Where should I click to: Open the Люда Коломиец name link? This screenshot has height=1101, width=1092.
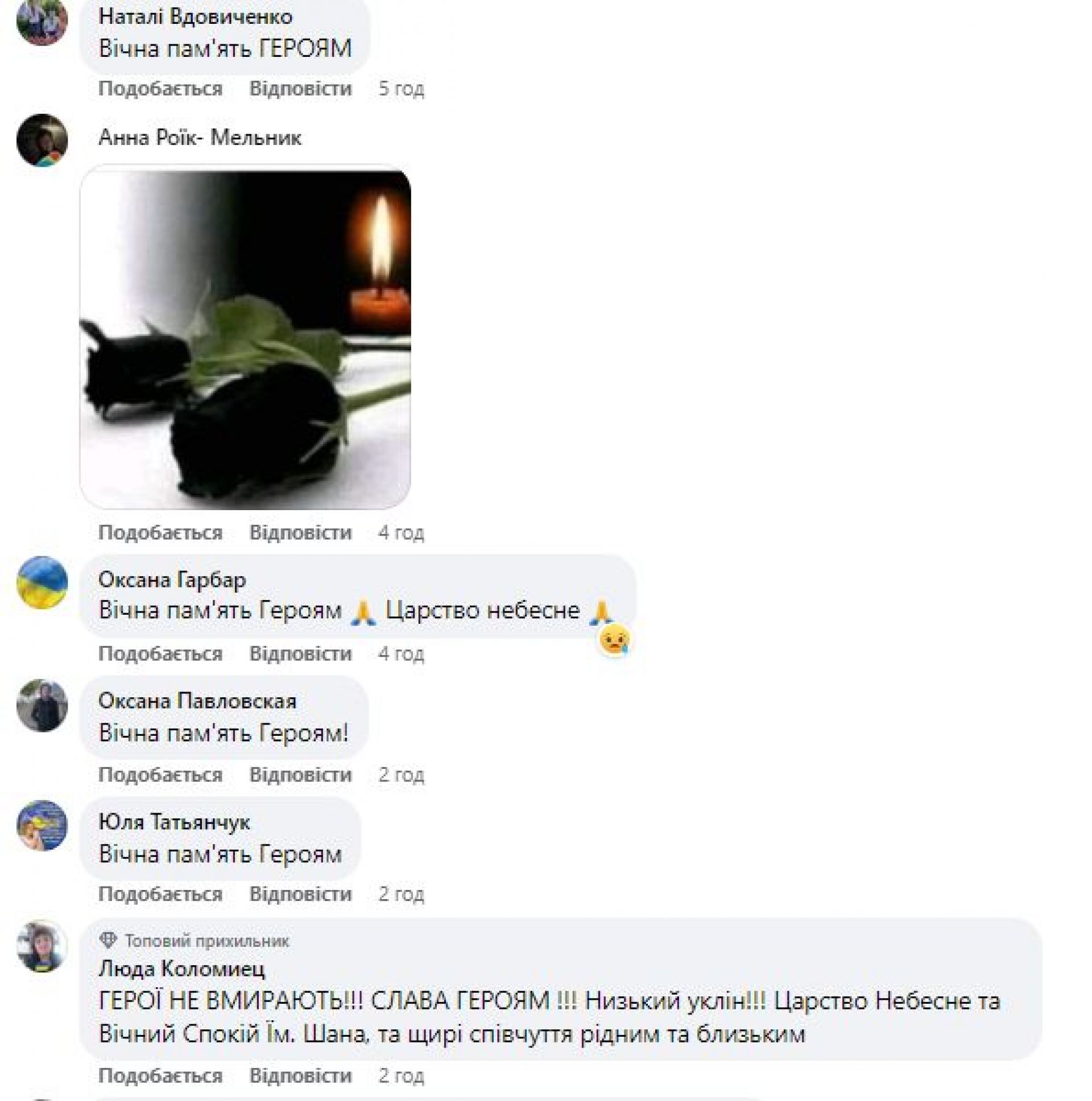tap(182, 968)
